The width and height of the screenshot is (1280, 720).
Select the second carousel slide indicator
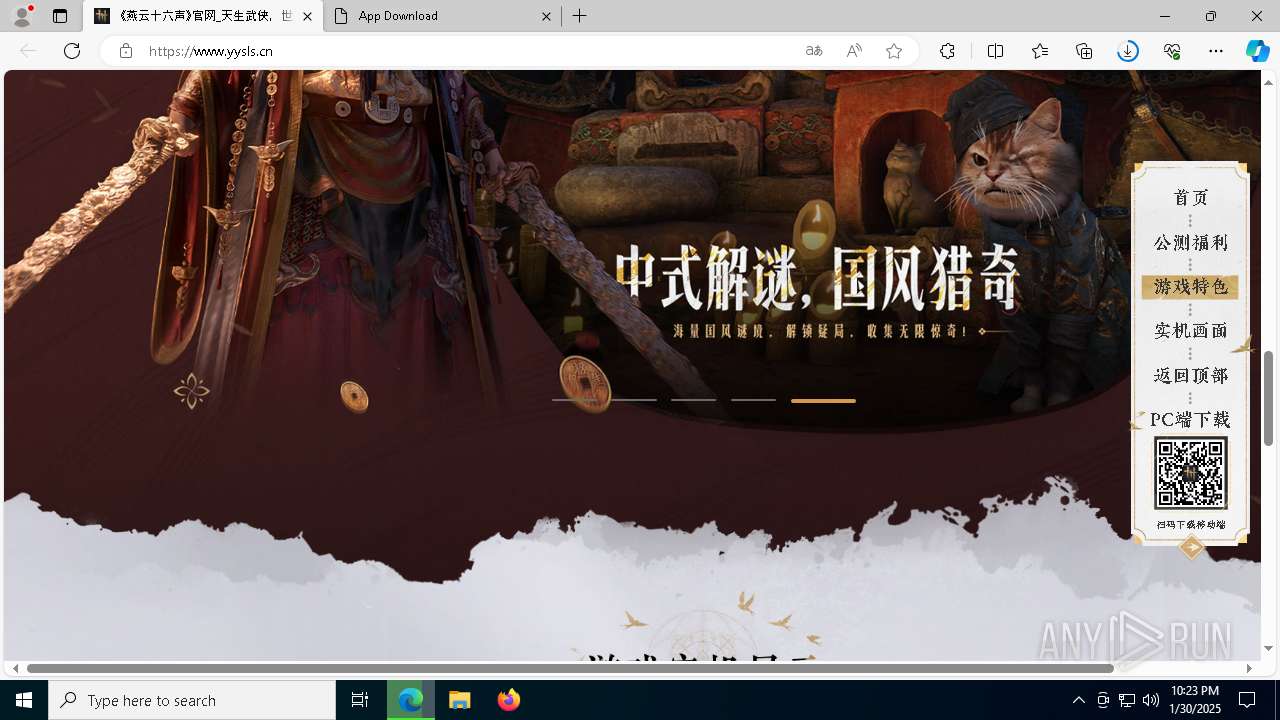click(633, 400)
